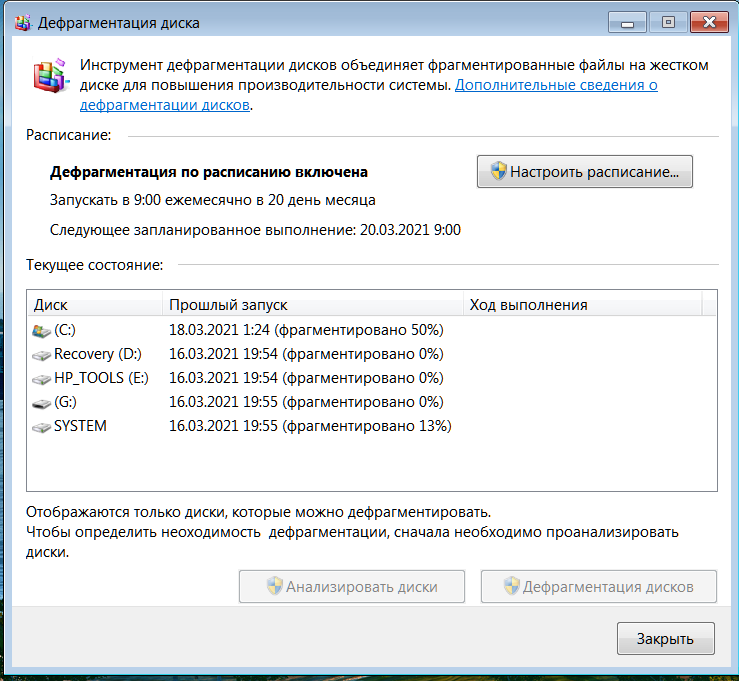Image resolution: width=739 pixels, height=681 pixels.
Task: Close dialog with the Закрыть button
Action: (x=665, y=639)
